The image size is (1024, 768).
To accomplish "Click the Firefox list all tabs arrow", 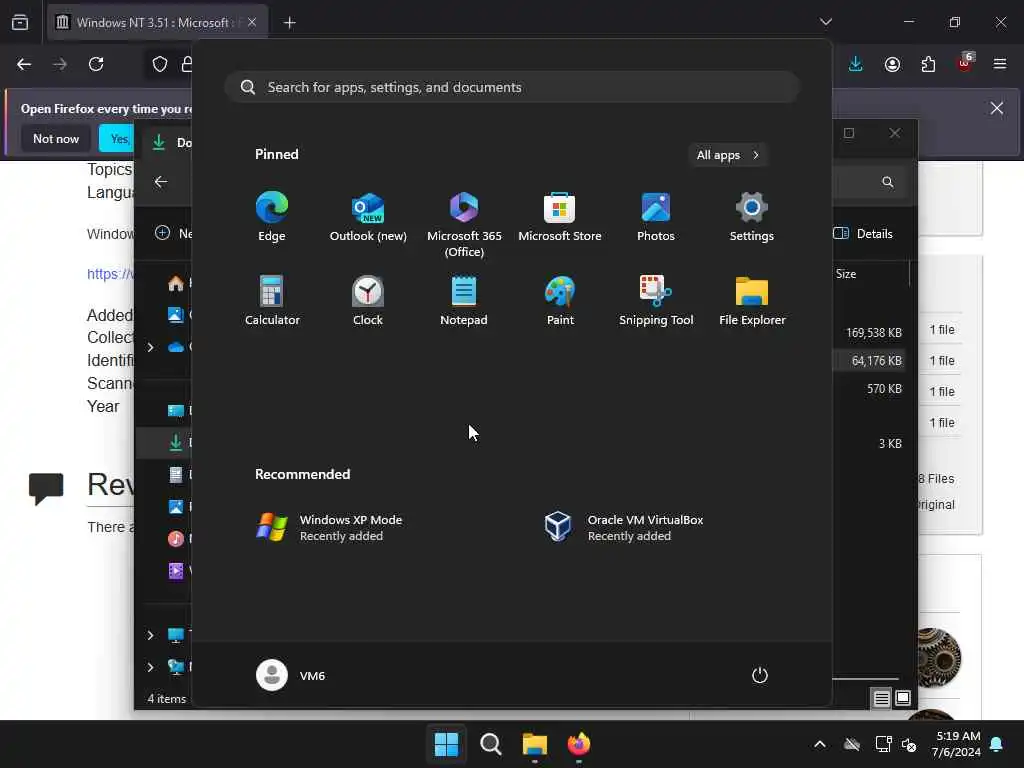I will click(x=825, y=22).
